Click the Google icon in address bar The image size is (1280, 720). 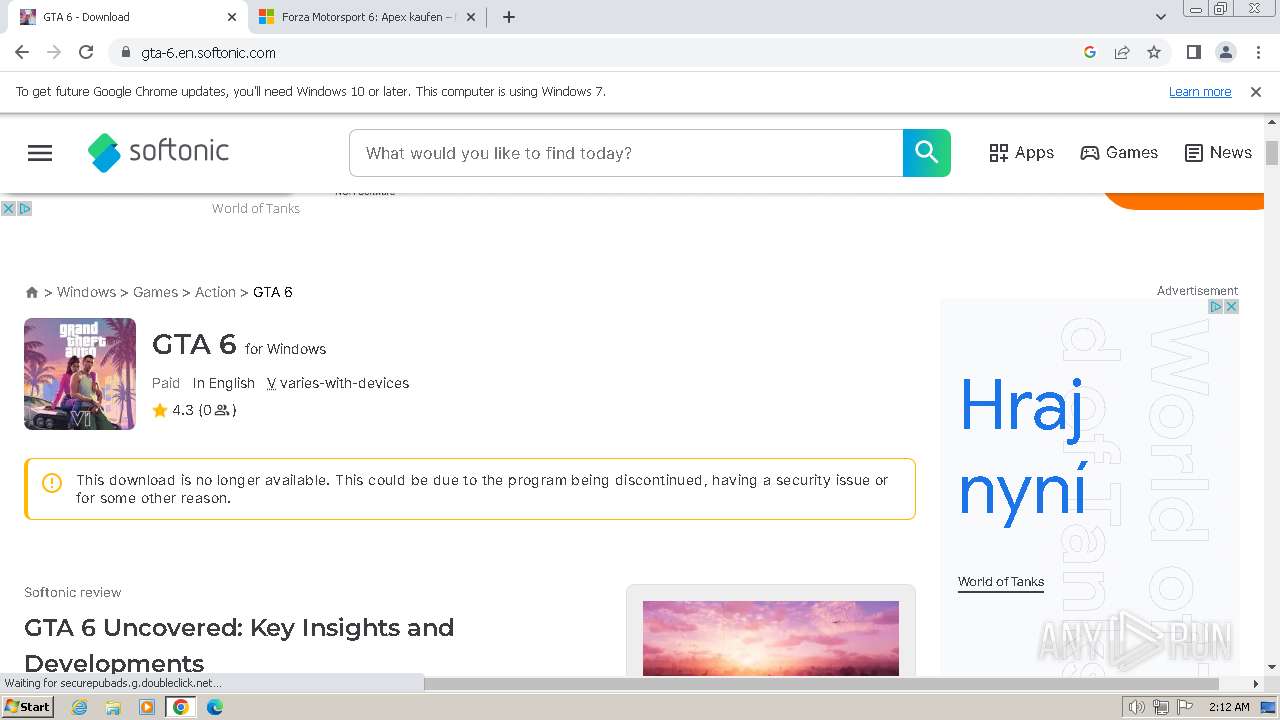(x=1090, y=52)
